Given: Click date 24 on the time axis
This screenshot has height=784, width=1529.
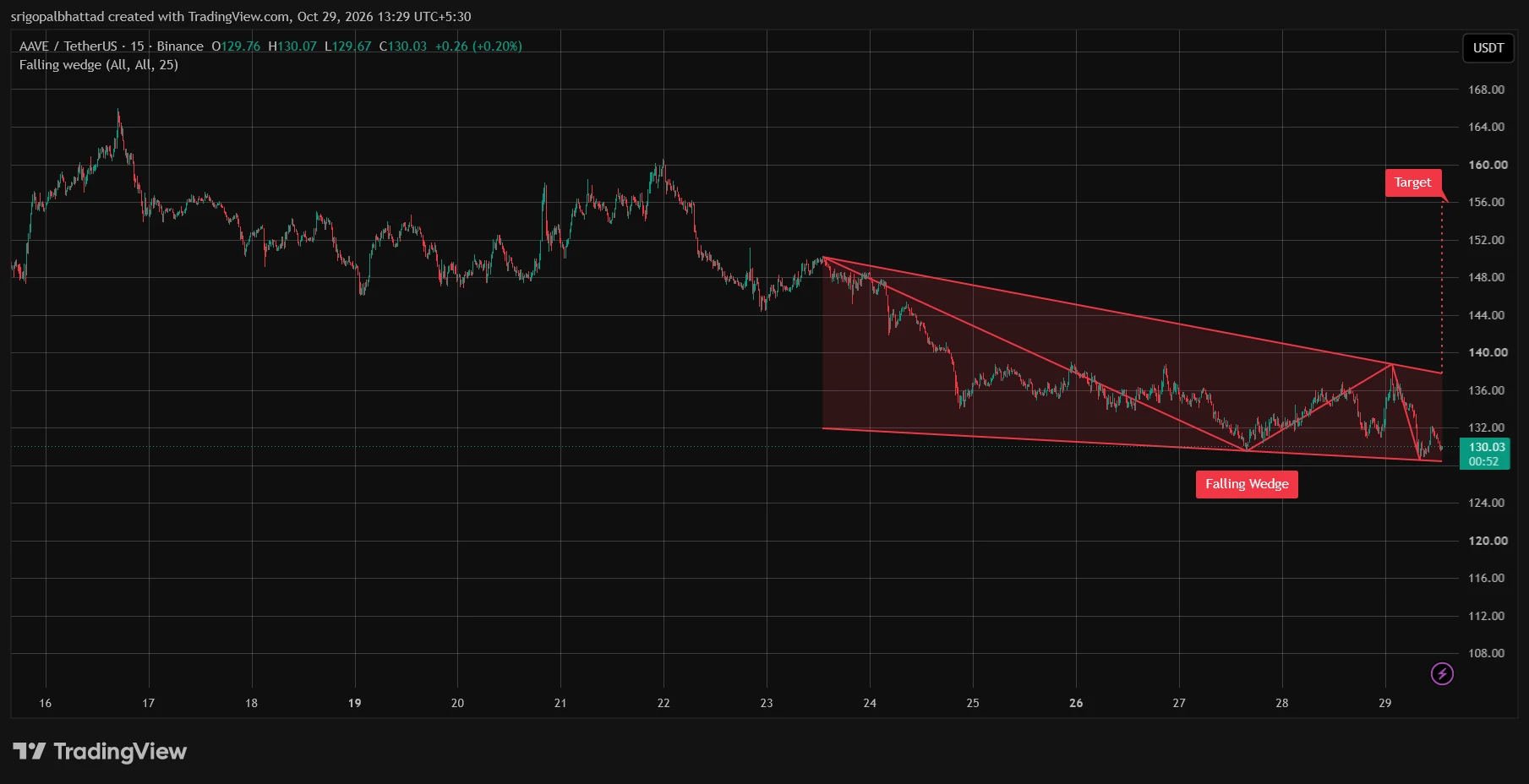Looking at the screenshot, I should tap(870, 703).
